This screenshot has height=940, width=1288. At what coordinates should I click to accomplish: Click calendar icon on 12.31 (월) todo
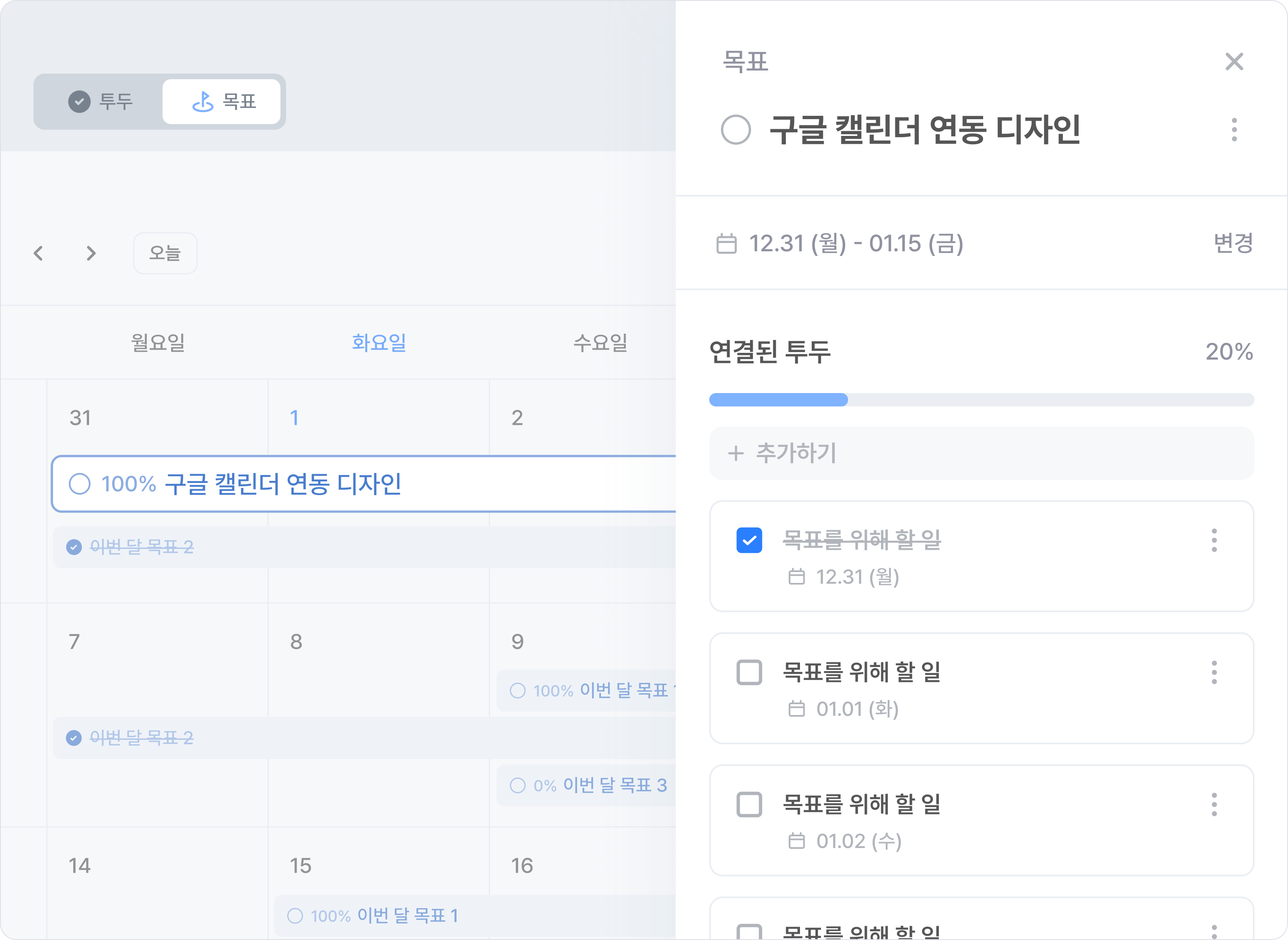click(797, 577)
